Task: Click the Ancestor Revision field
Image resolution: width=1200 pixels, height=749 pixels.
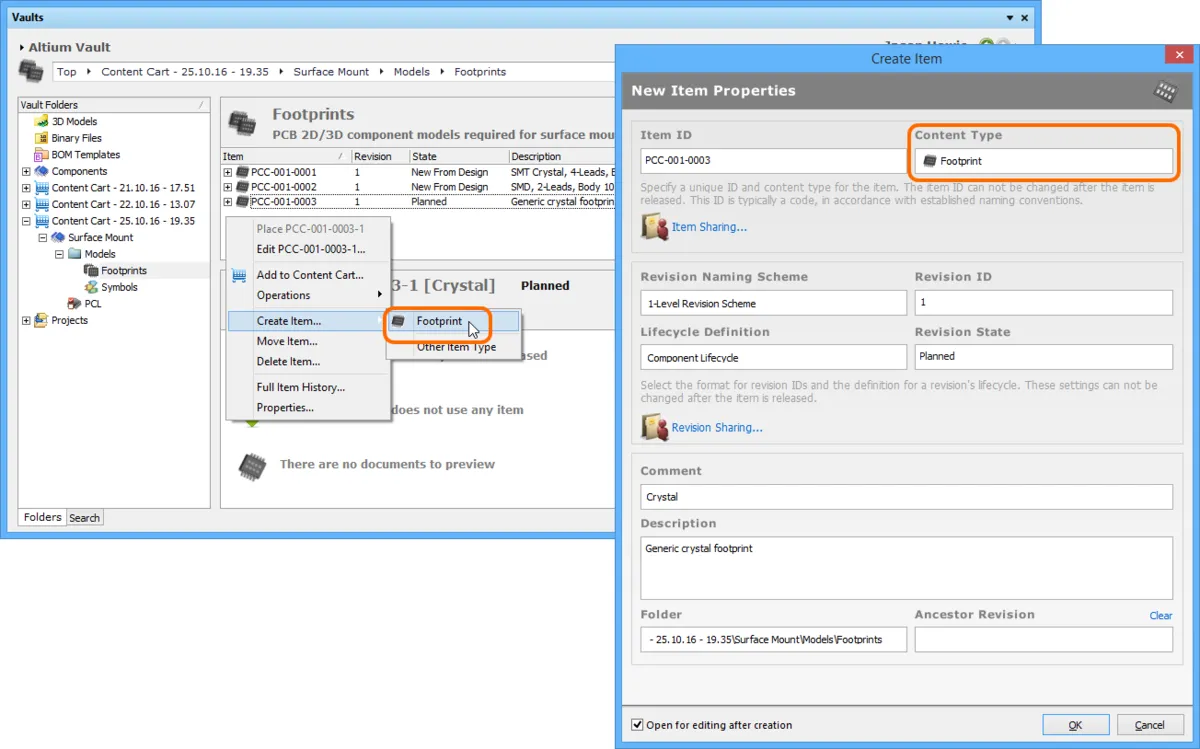Action: click(x=1043, y=640)
